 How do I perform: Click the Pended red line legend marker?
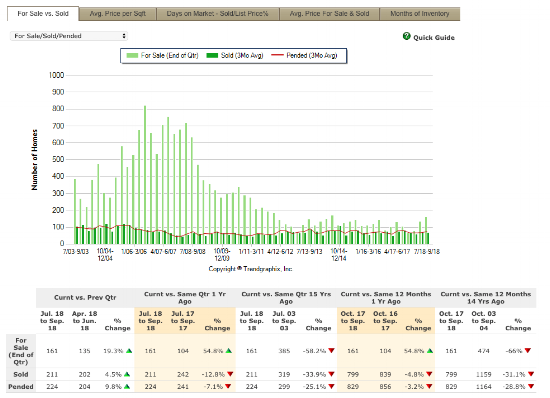(x=277, y=55)
